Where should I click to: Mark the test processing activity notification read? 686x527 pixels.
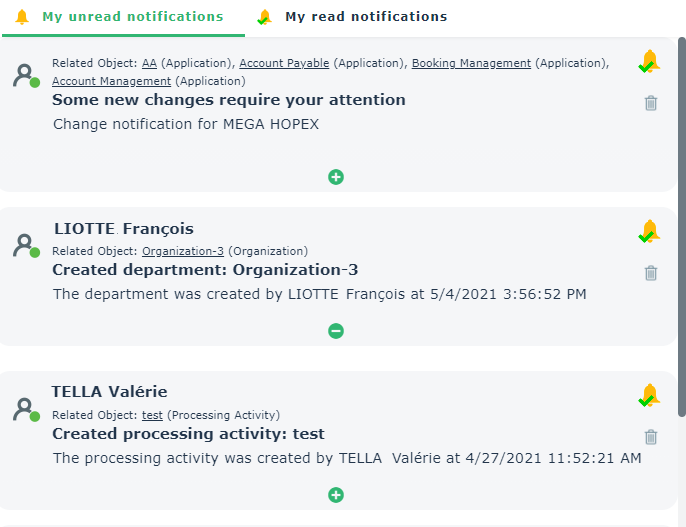[650, 396]
